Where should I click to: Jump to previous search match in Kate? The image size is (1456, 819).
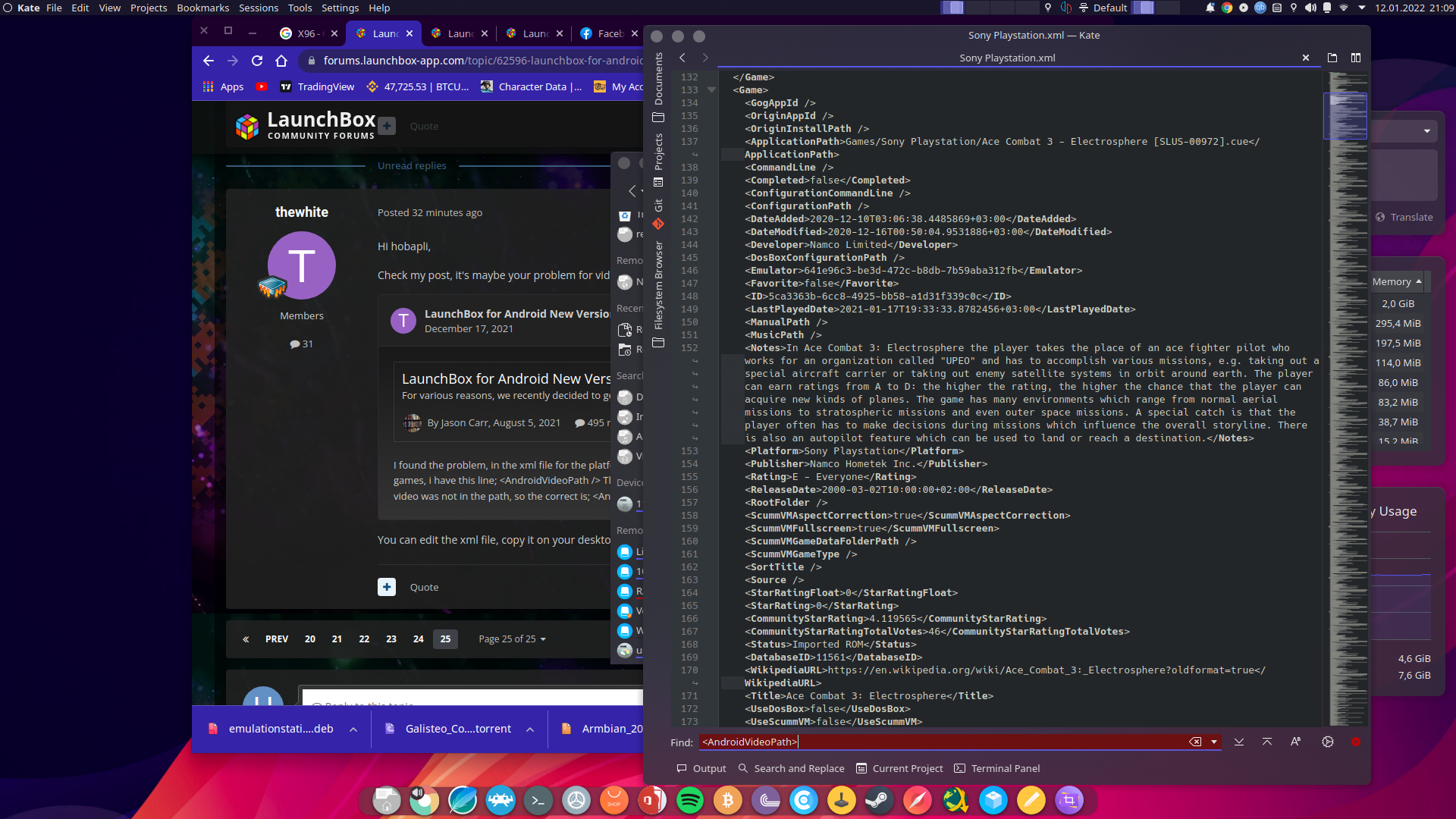point(1267,742)
